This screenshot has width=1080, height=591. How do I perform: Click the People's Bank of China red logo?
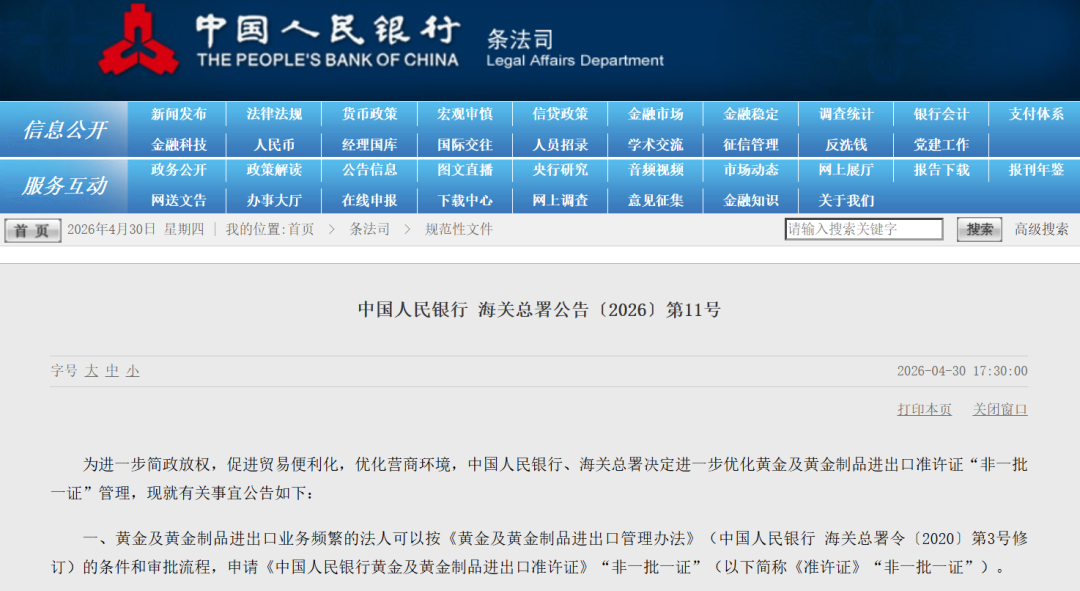138,39
